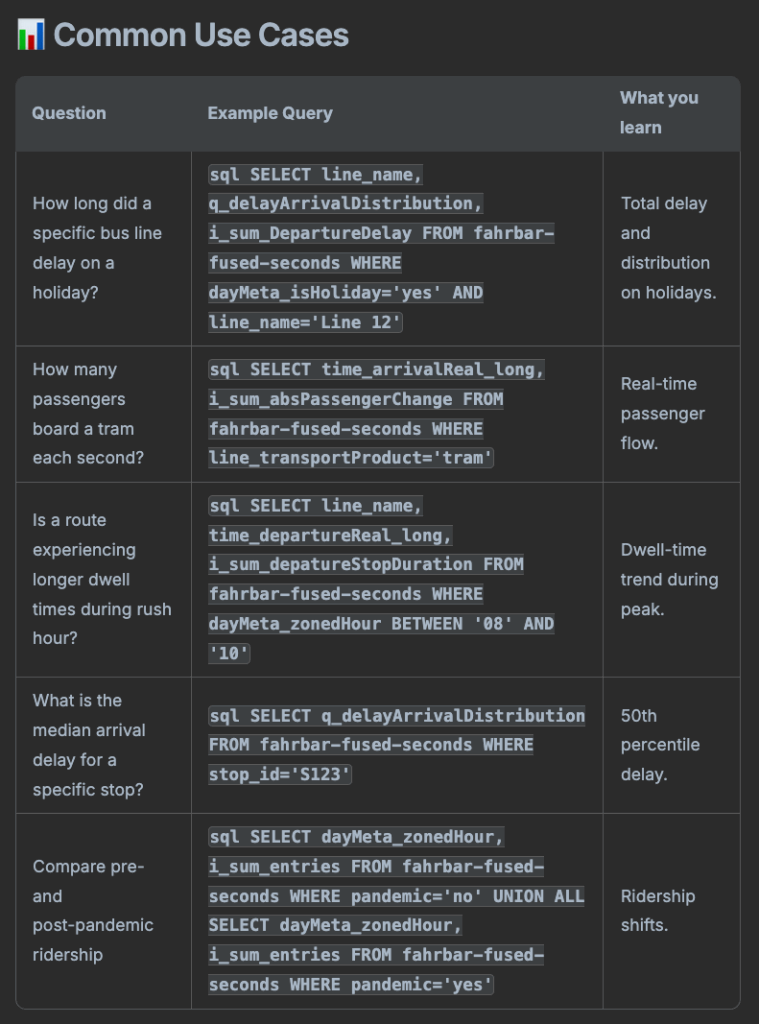759x1024 pixels.
Task: Click the median arrival delay question
Action: coord(89,745)
